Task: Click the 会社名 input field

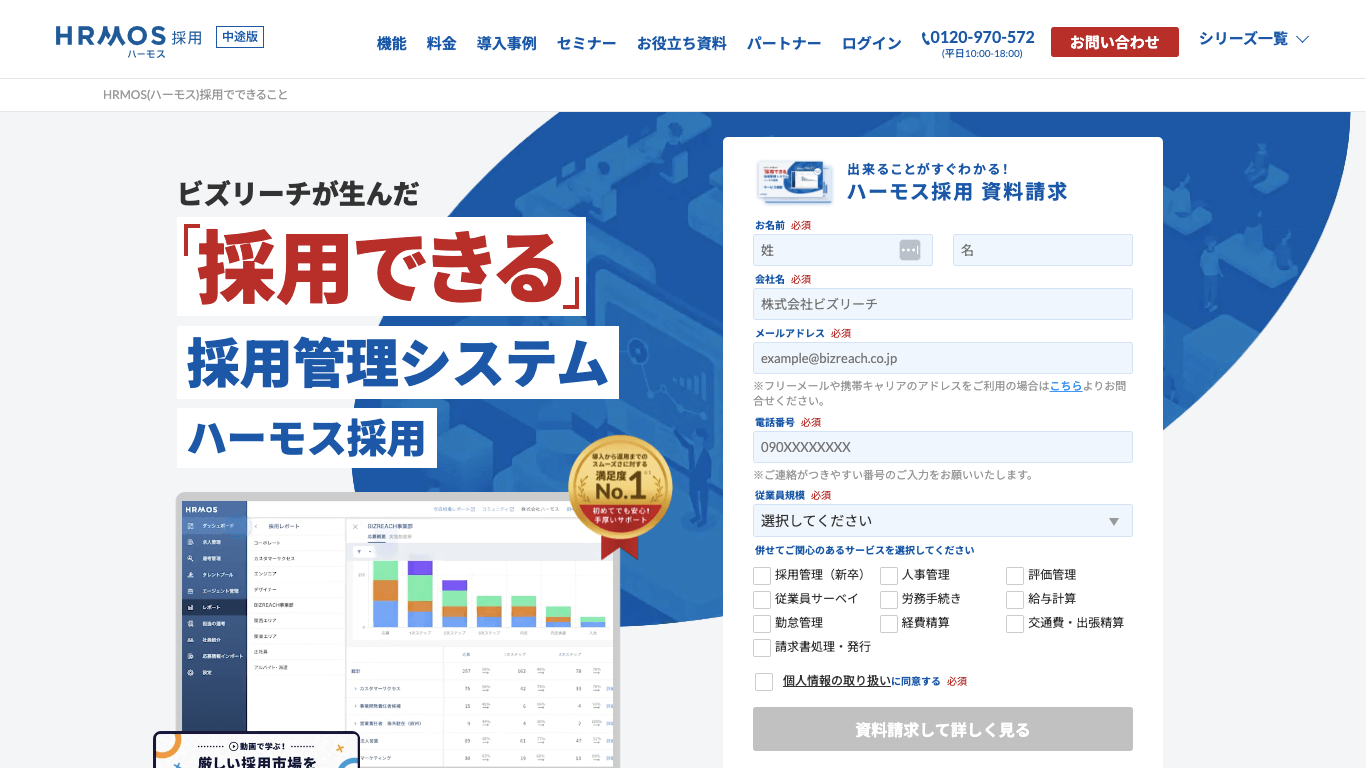Action: pos(943,304)
